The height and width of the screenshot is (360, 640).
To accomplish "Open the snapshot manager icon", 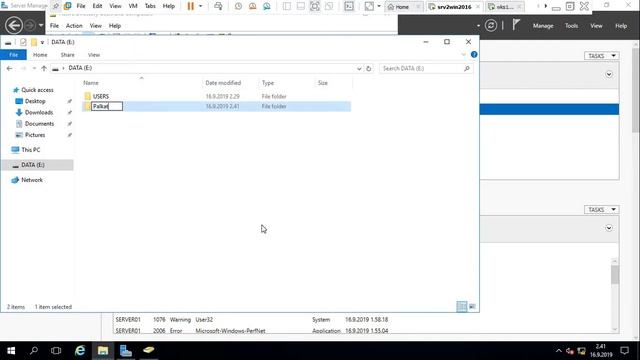I will [x=267, y=6].
